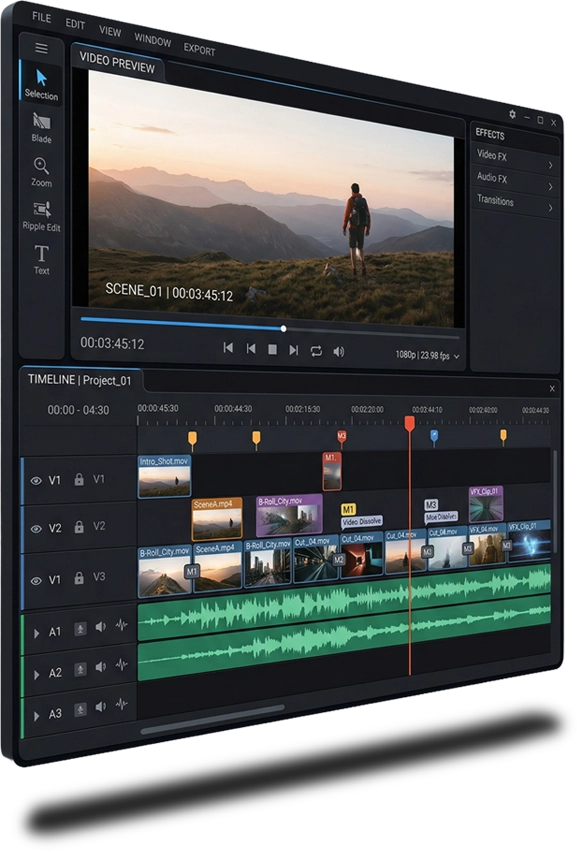Select the Selection tool
577x852 pixels.
click(x=41, y=83)
